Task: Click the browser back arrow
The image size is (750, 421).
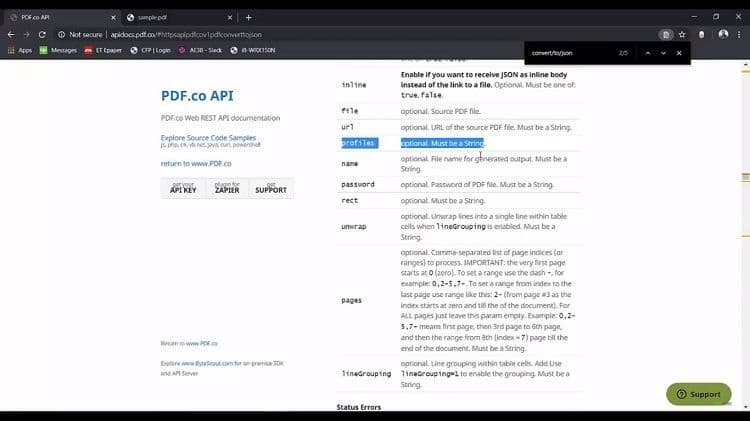Action: click(10, 34)
